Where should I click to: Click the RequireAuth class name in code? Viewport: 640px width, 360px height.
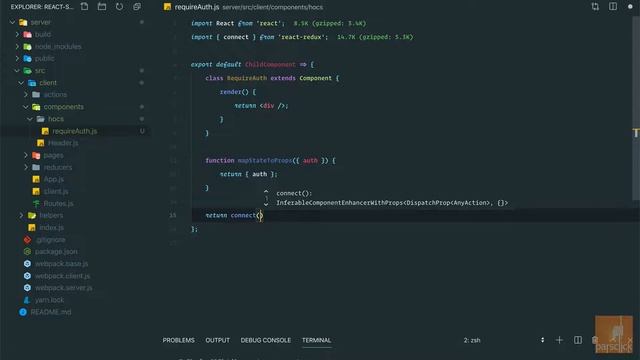247,78
